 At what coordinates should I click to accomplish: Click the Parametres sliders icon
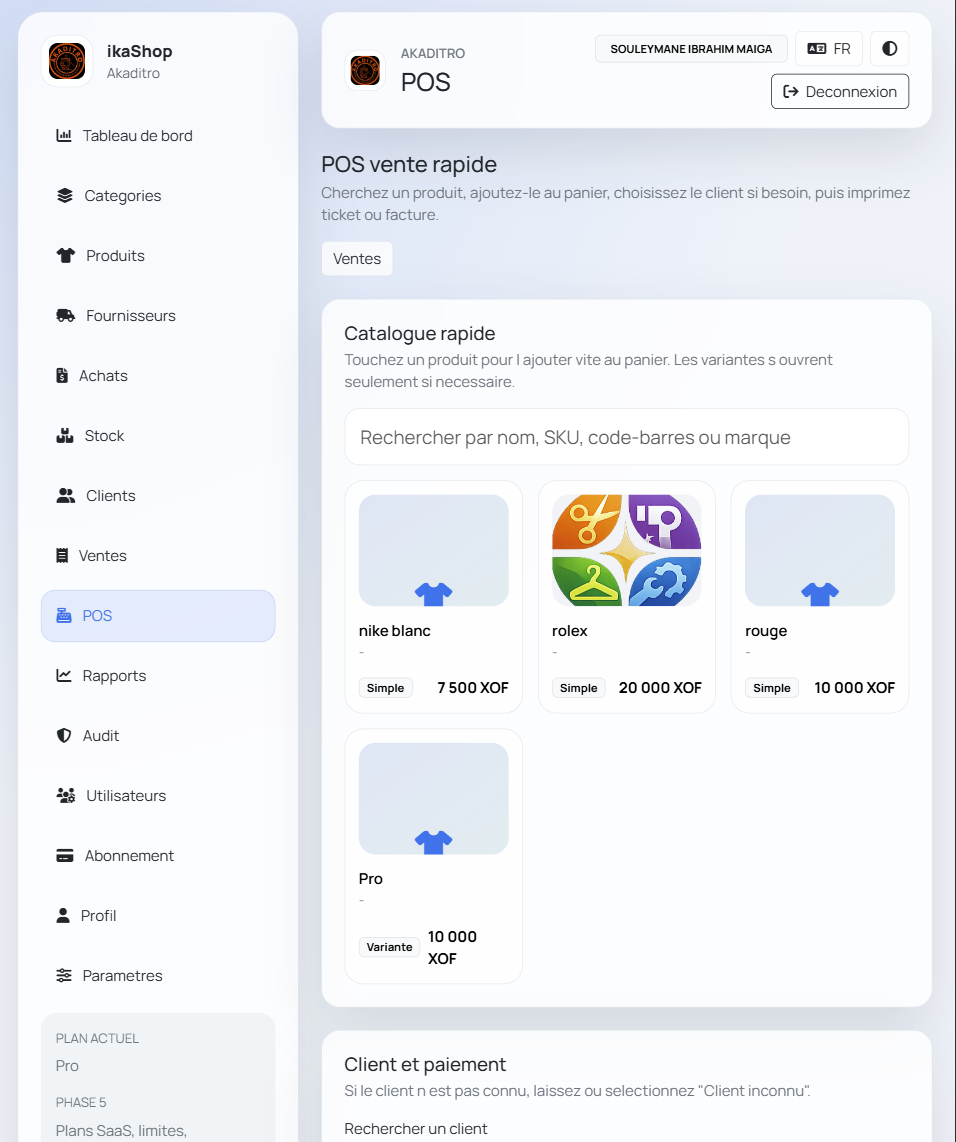pos(64,976)
